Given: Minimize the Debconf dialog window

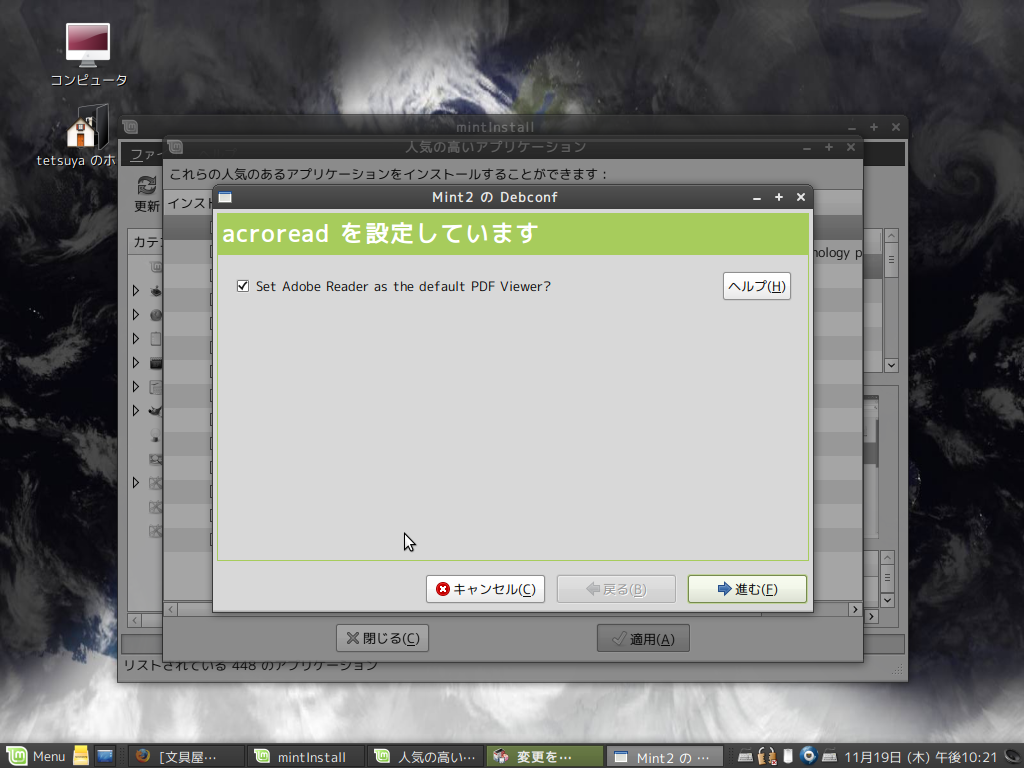Looking at the screenshot, I should [757, 197].
